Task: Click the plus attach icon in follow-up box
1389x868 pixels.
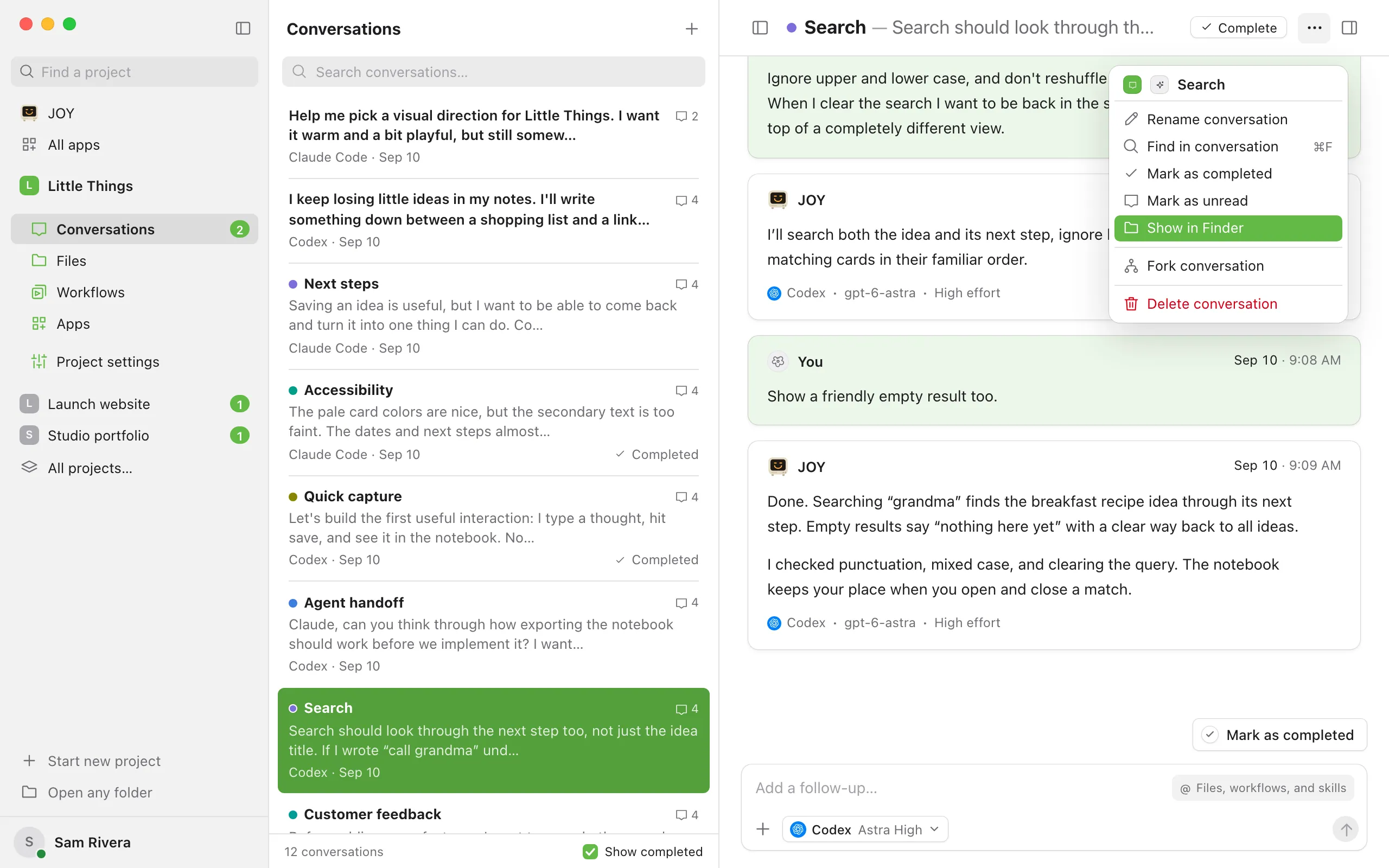Action: click(x=763, y=829)
